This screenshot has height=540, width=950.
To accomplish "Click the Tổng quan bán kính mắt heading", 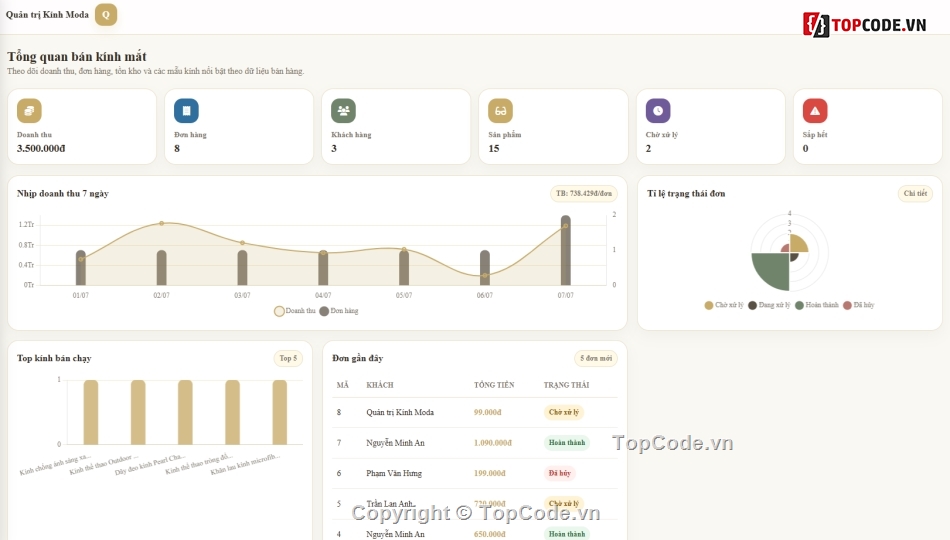I will tap(76, 56).
